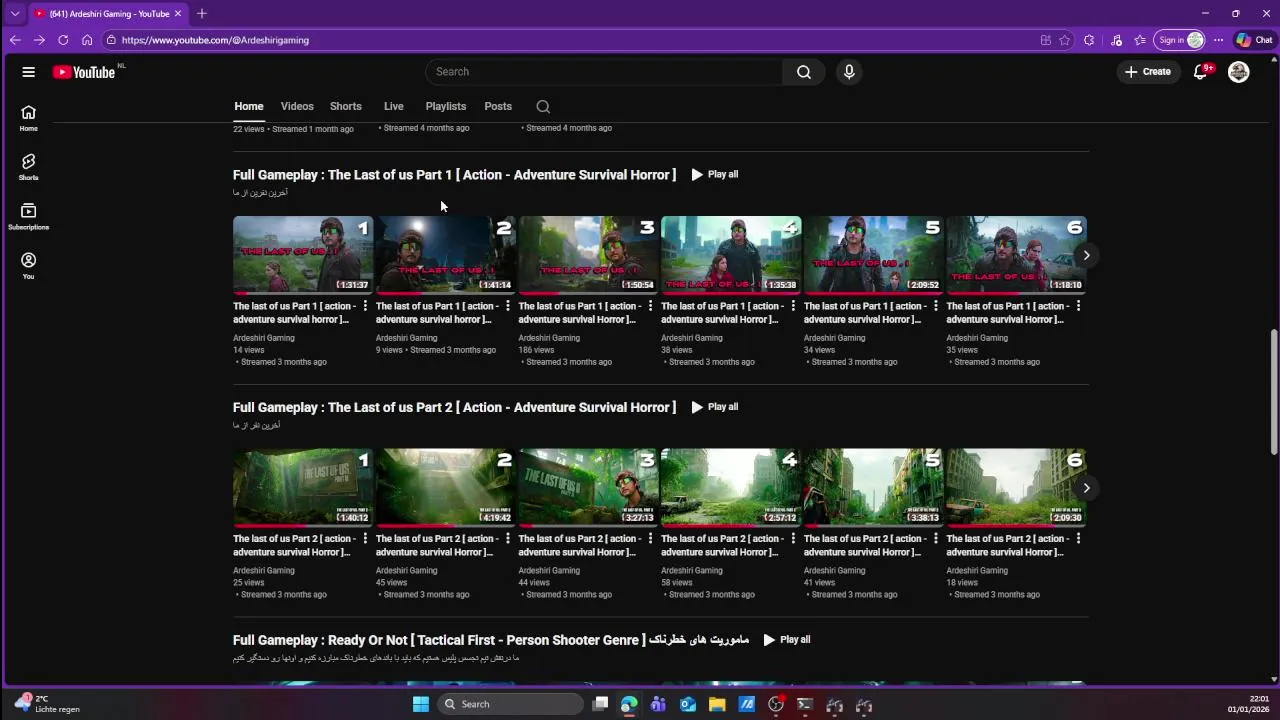
Task: Open the notifications bell
Action: pos(1201,72)
